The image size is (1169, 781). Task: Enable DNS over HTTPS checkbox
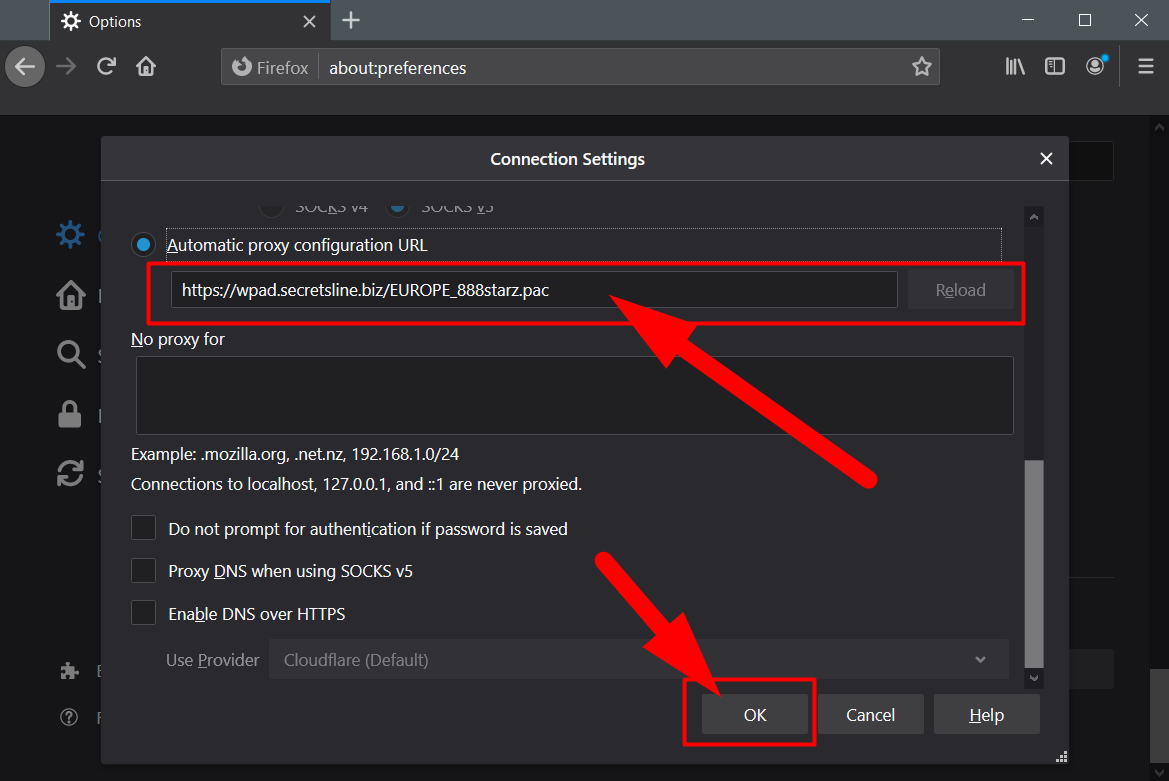144,613
